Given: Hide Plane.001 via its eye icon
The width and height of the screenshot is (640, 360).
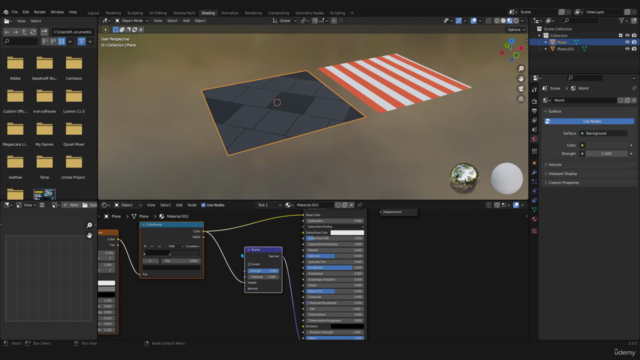Looking at the screenshot, I should pos(627,49).
